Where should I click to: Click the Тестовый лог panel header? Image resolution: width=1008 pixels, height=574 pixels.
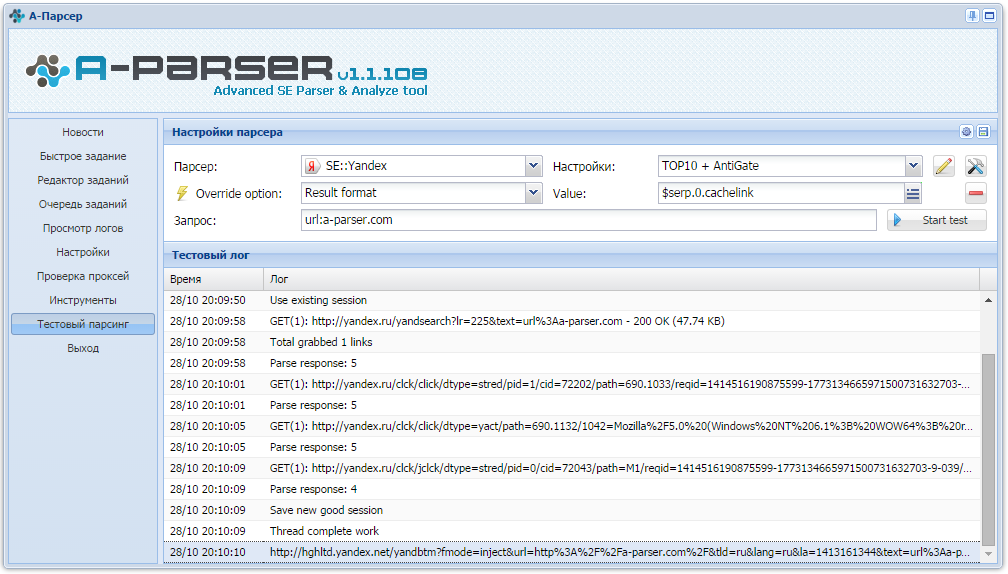click(x=580, y=255)
